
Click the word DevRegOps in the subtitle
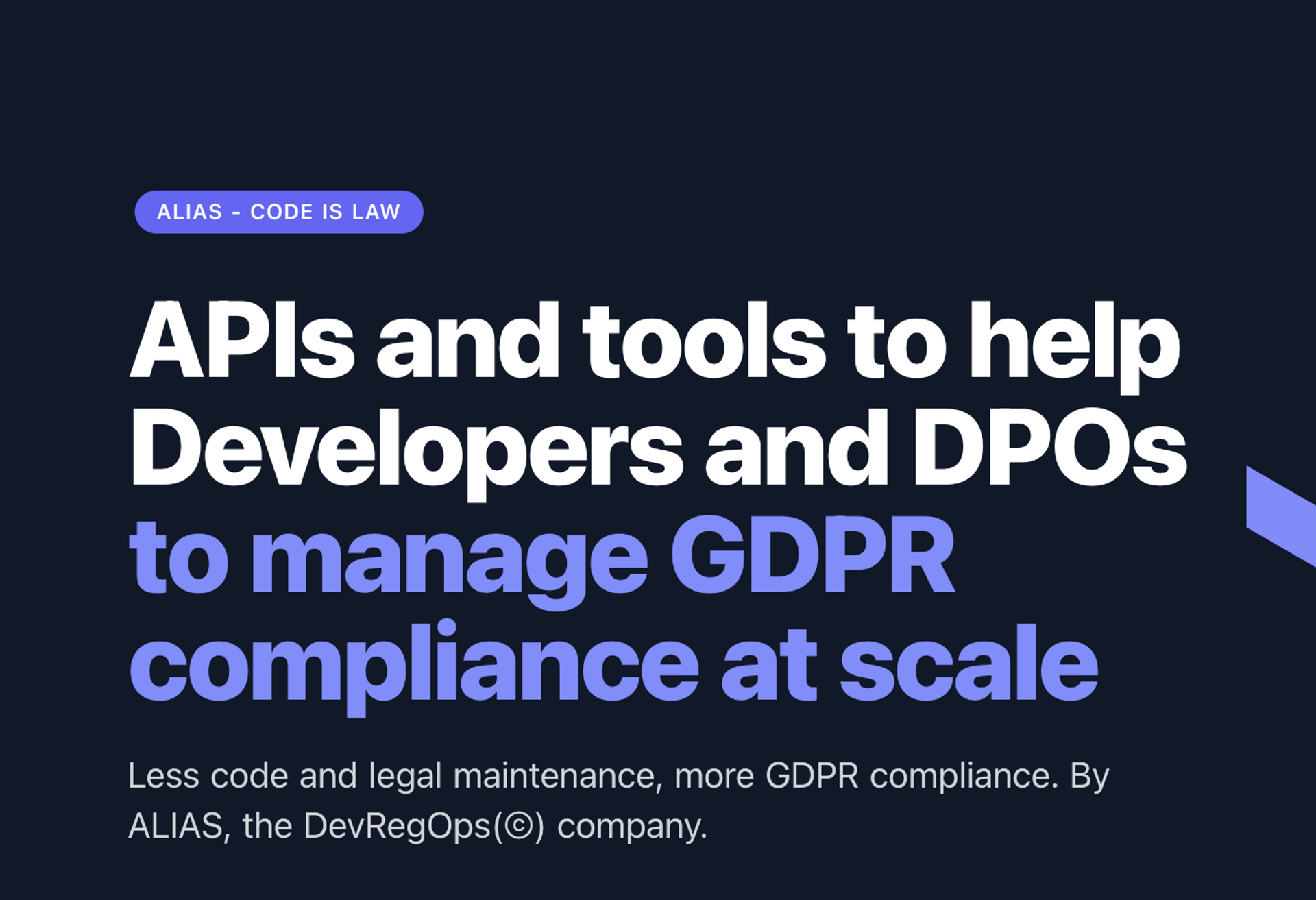pyautogui.click(x=398, y=826)
